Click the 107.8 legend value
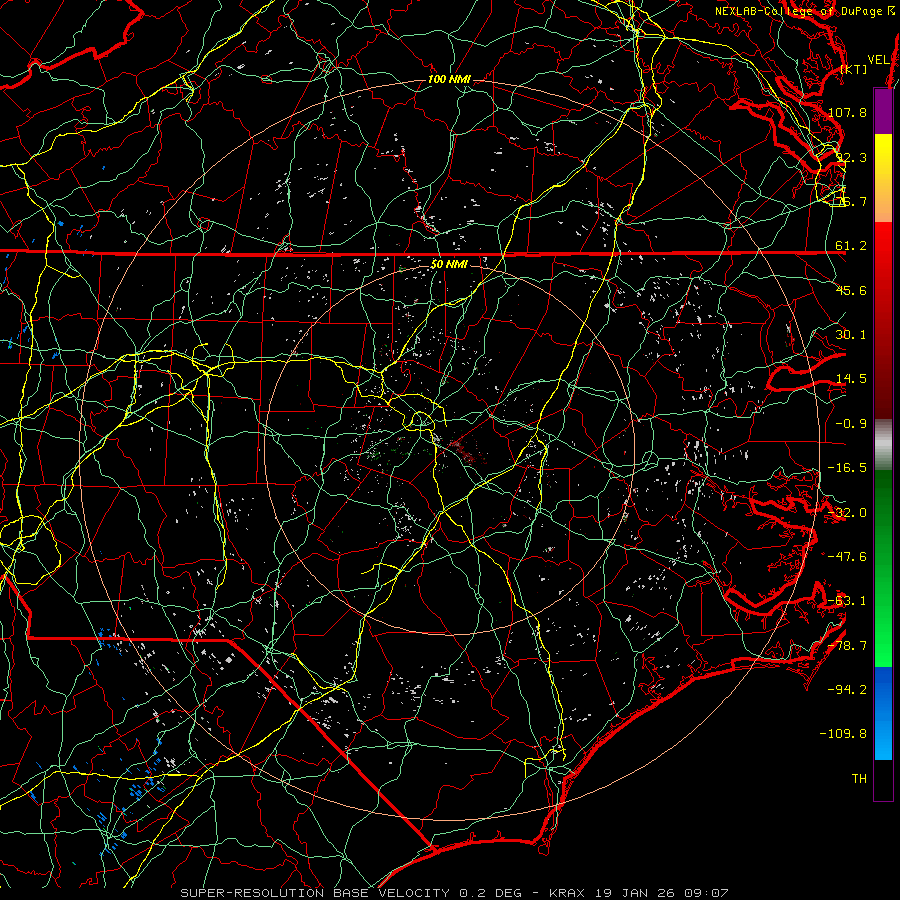 [847, 112]
